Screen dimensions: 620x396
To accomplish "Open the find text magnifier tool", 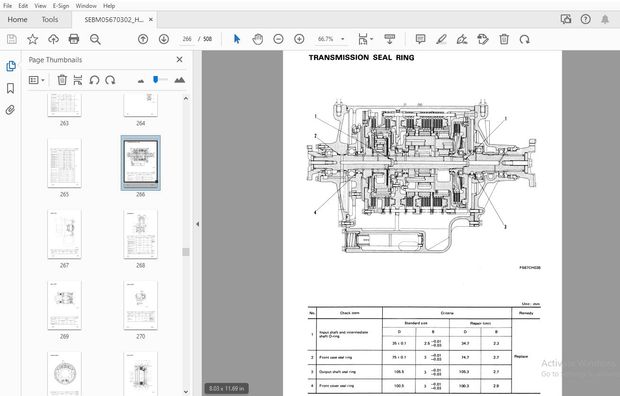I will pyautogui.click(x=95, y=39).
